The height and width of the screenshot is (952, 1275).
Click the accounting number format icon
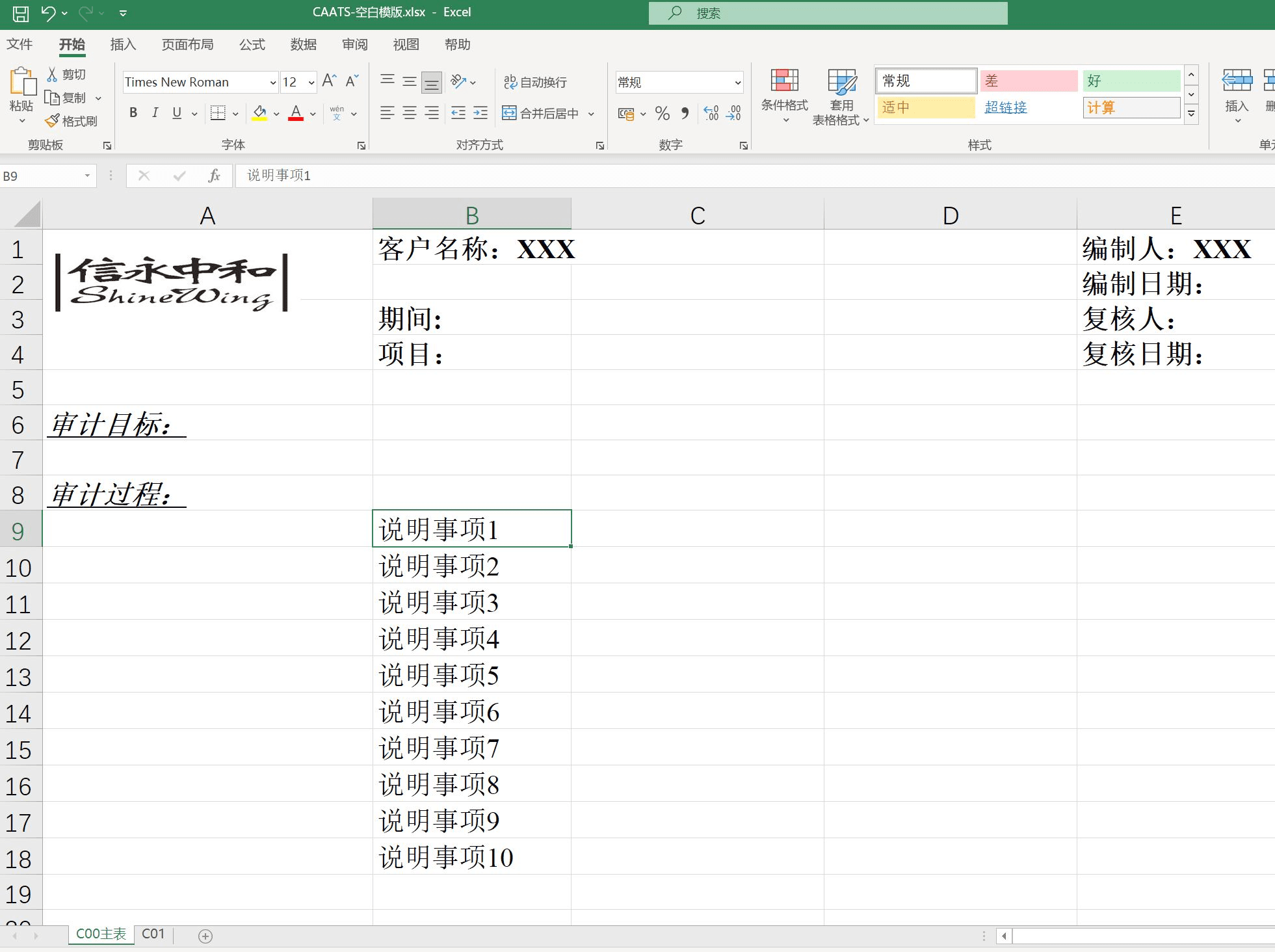coord(626,114)
